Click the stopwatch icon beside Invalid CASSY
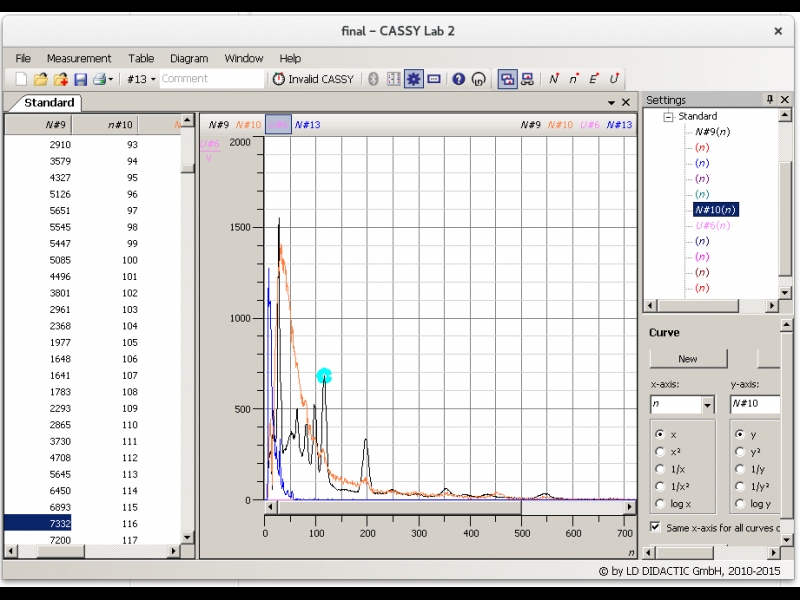 [278, 79]
